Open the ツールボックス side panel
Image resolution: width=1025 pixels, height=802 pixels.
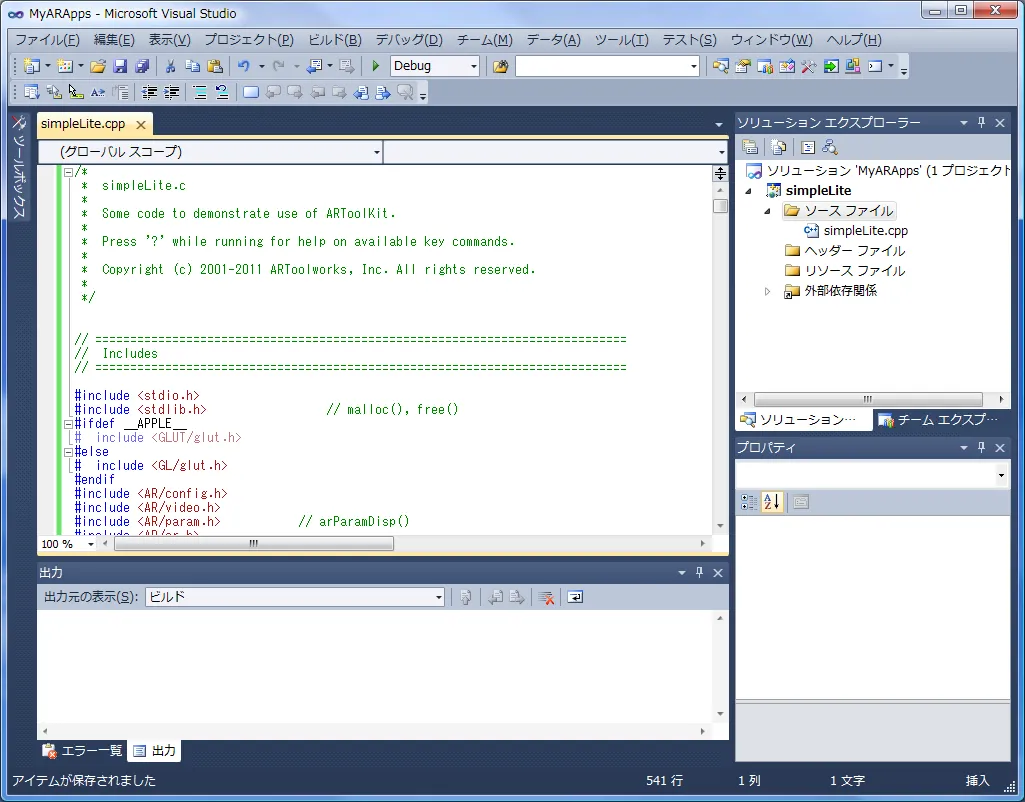tap(19, 167)
